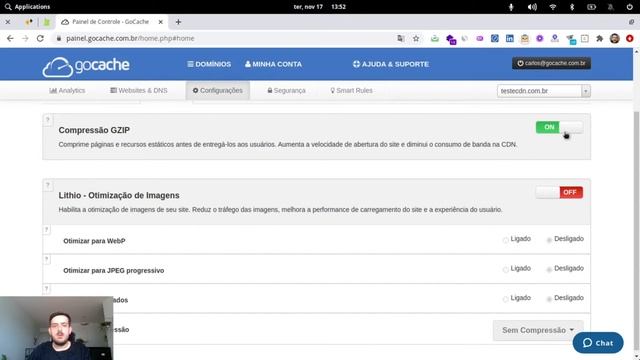Screen dimensions: 640x360
Task: Toggle Lithio Otimização de Imagens OFF switch
Action: click(559, 193)
